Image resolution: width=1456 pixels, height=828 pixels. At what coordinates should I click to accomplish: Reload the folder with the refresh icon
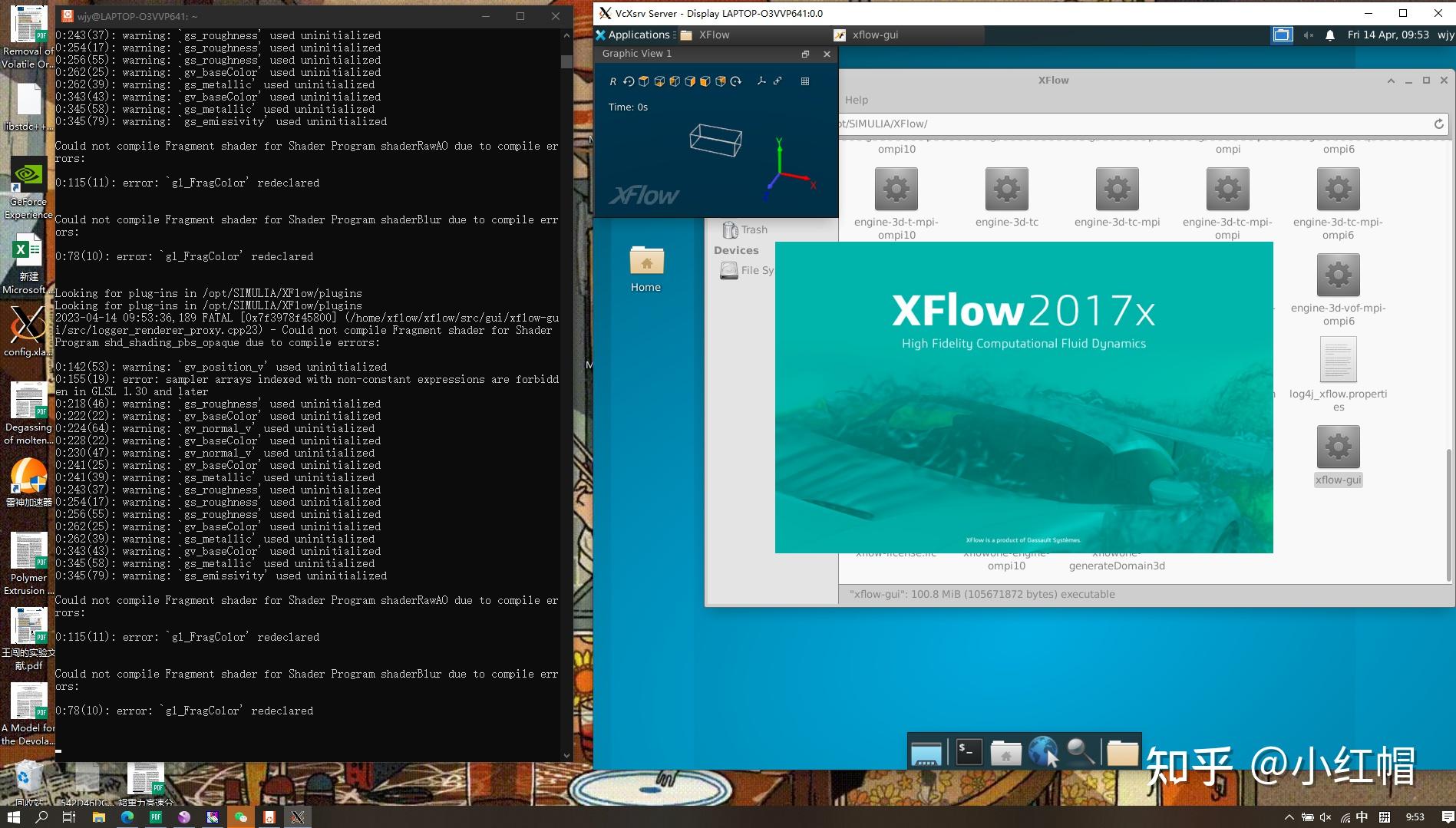[x=1438, y=124]
